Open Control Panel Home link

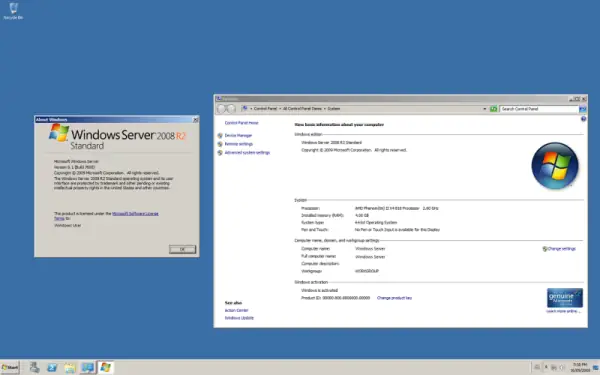(x=241, y=123)
